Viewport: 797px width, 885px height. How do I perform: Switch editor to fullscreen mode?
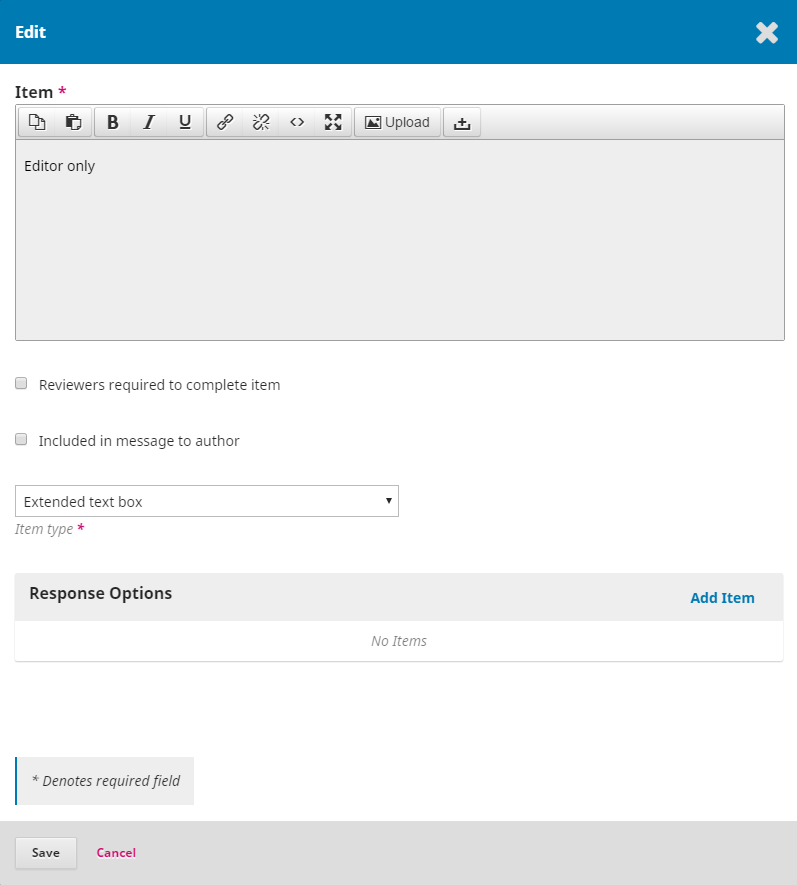coord(333,122)
